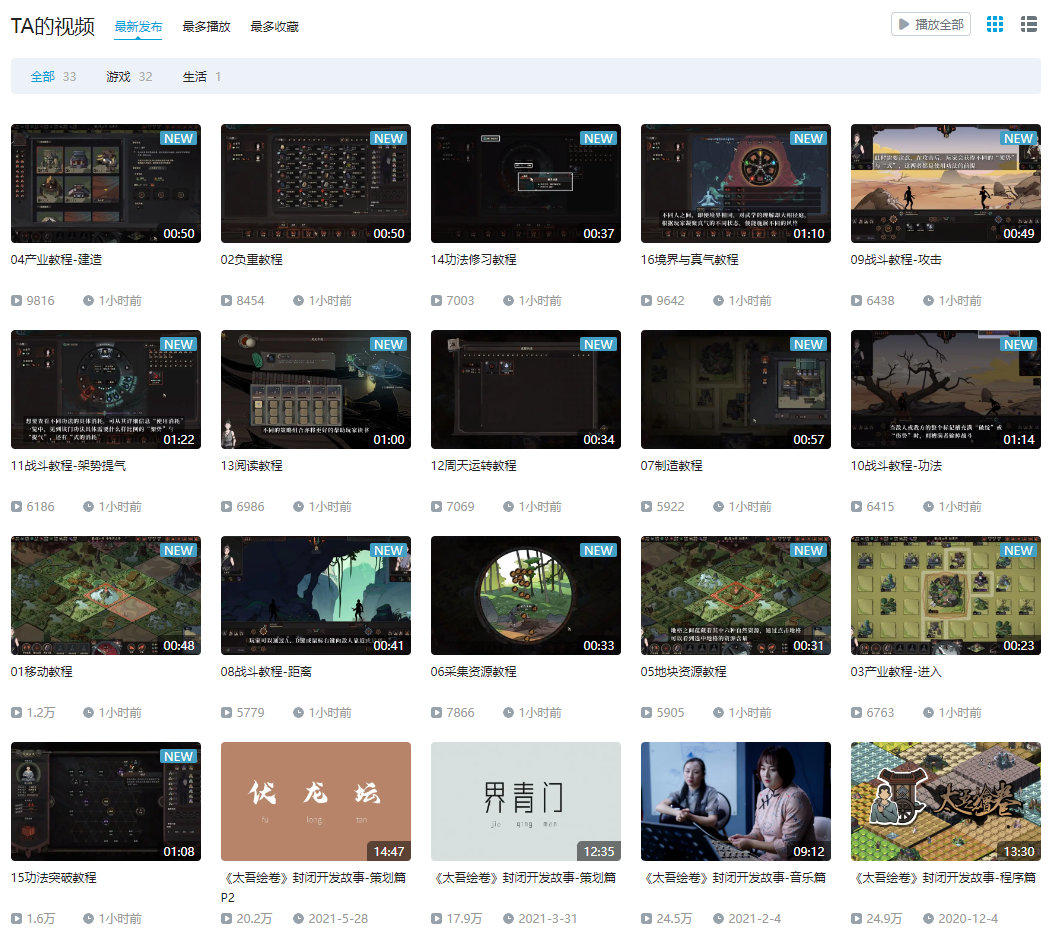Screen dimensions: 1057x935
Task: Click clock icon under 02负重教程
Action: pyautogui.click(x=298, y=301)
